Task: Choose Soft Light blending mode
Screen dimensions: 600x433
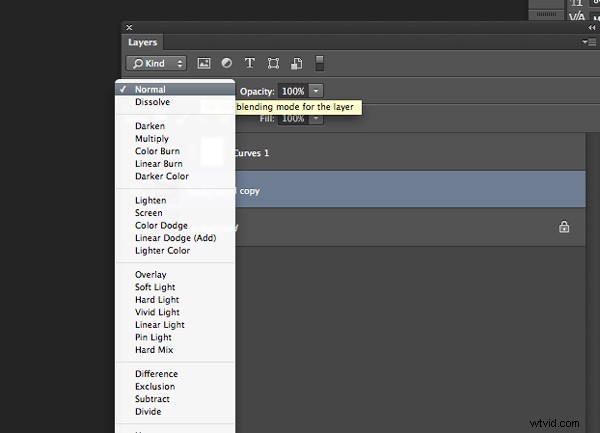Action: [x=175, y=287]
